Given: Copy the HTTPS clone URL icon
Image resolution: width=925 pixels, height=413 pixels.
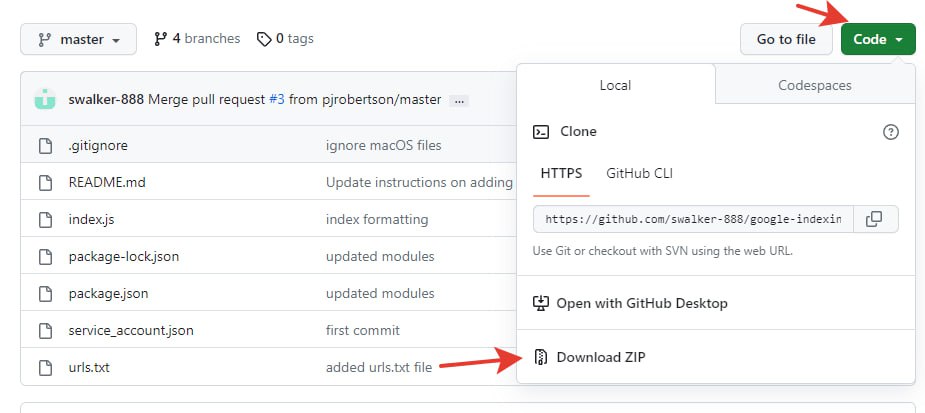Looking at the screenshot, I should click(875, 219).
